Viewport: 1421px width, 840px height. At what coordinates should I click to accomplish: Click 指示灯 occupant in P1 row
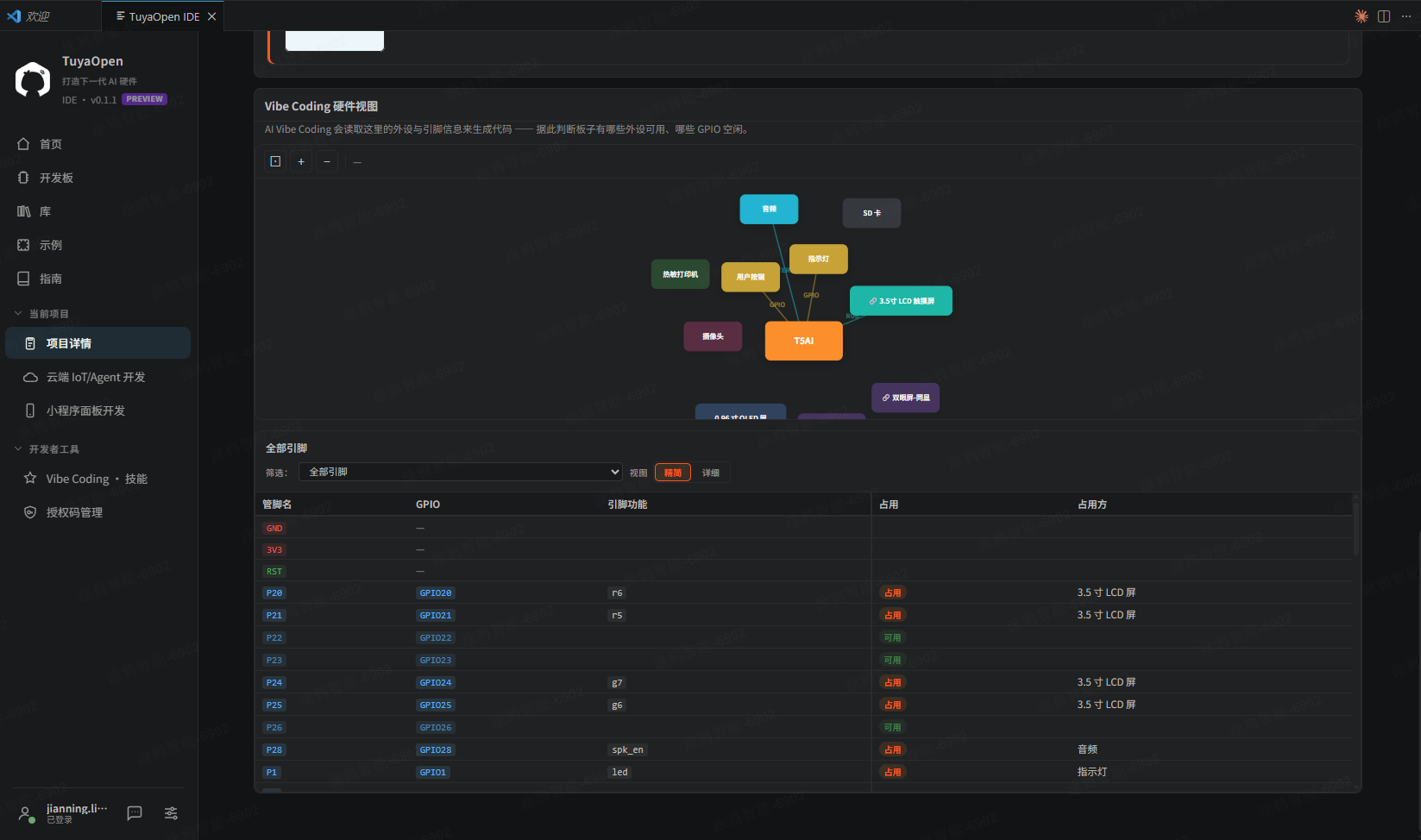click(x=1092, y=772)
